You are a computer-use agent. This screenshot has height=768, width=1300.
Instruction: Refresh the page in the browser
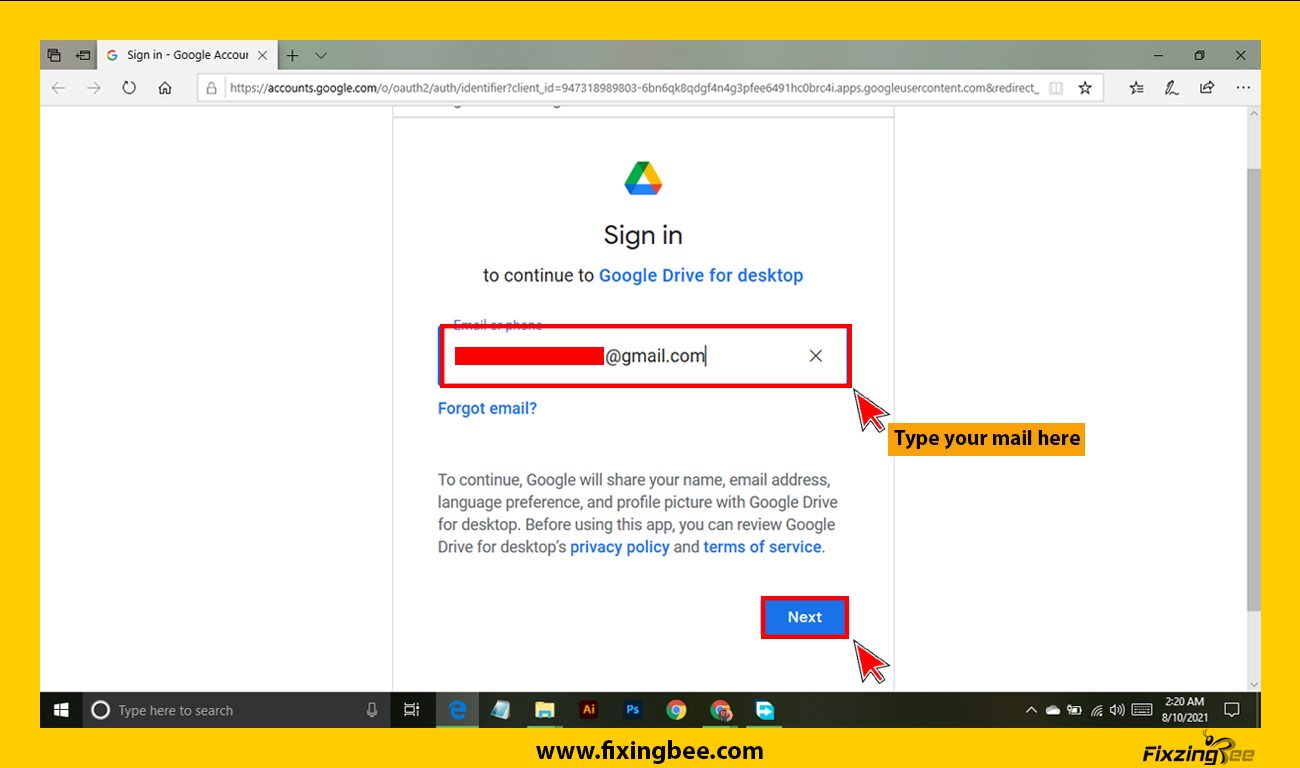click(x=129, y=88)
